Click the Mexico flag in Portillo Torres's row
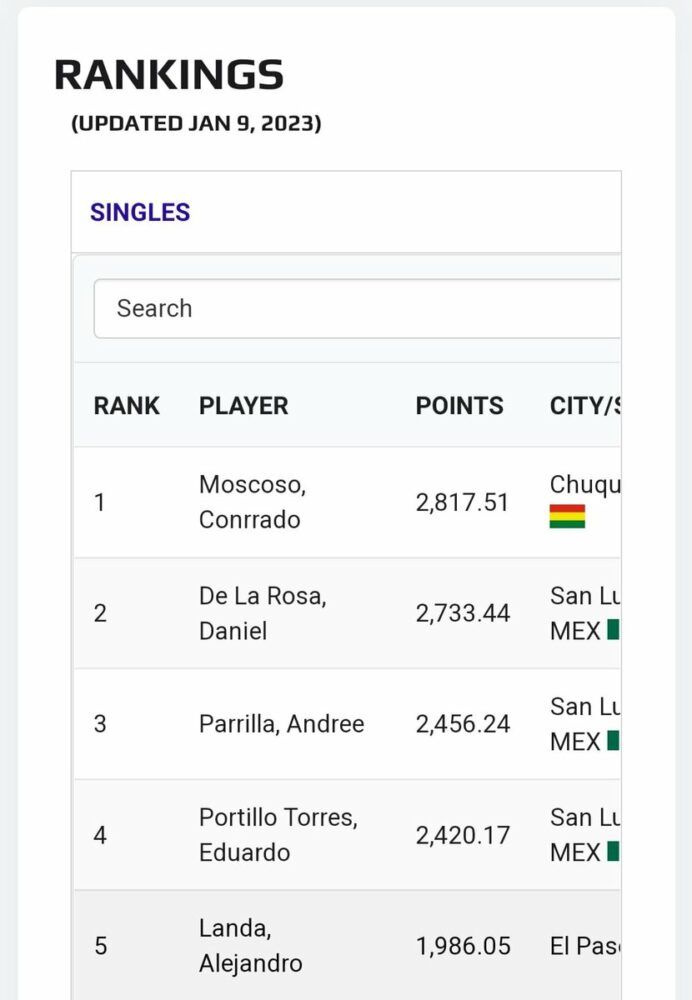Screen dimensions: 692x1000 [613, 852]
